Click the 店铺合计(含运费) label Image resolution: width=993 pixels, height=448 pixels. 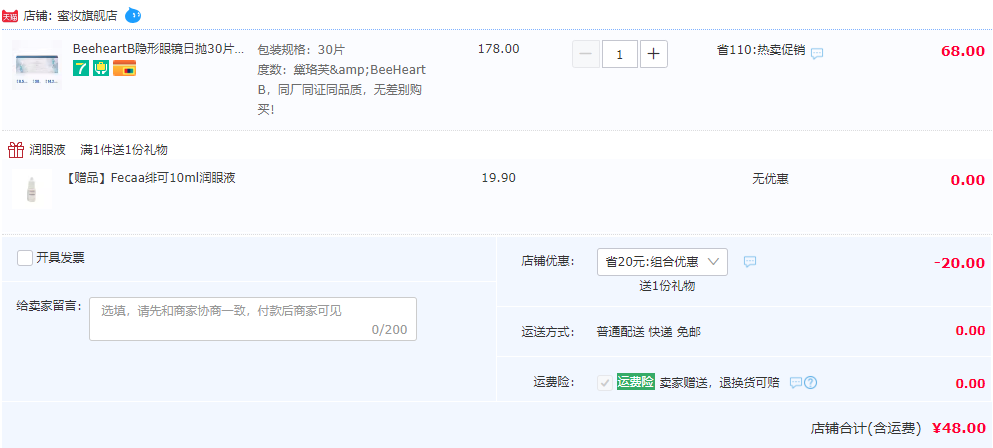[866, 428]
